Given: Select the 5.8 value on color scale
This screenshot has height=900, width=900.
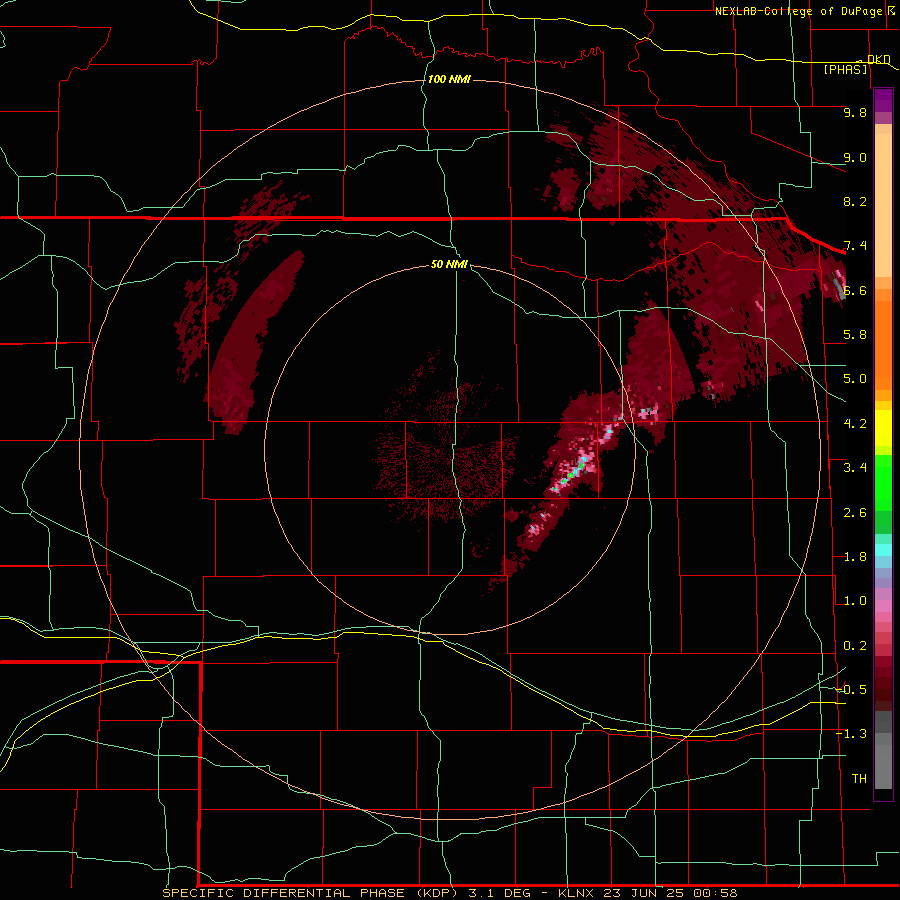Looking at the screenshot, I should pyautogui.click(x=855, y=335).
